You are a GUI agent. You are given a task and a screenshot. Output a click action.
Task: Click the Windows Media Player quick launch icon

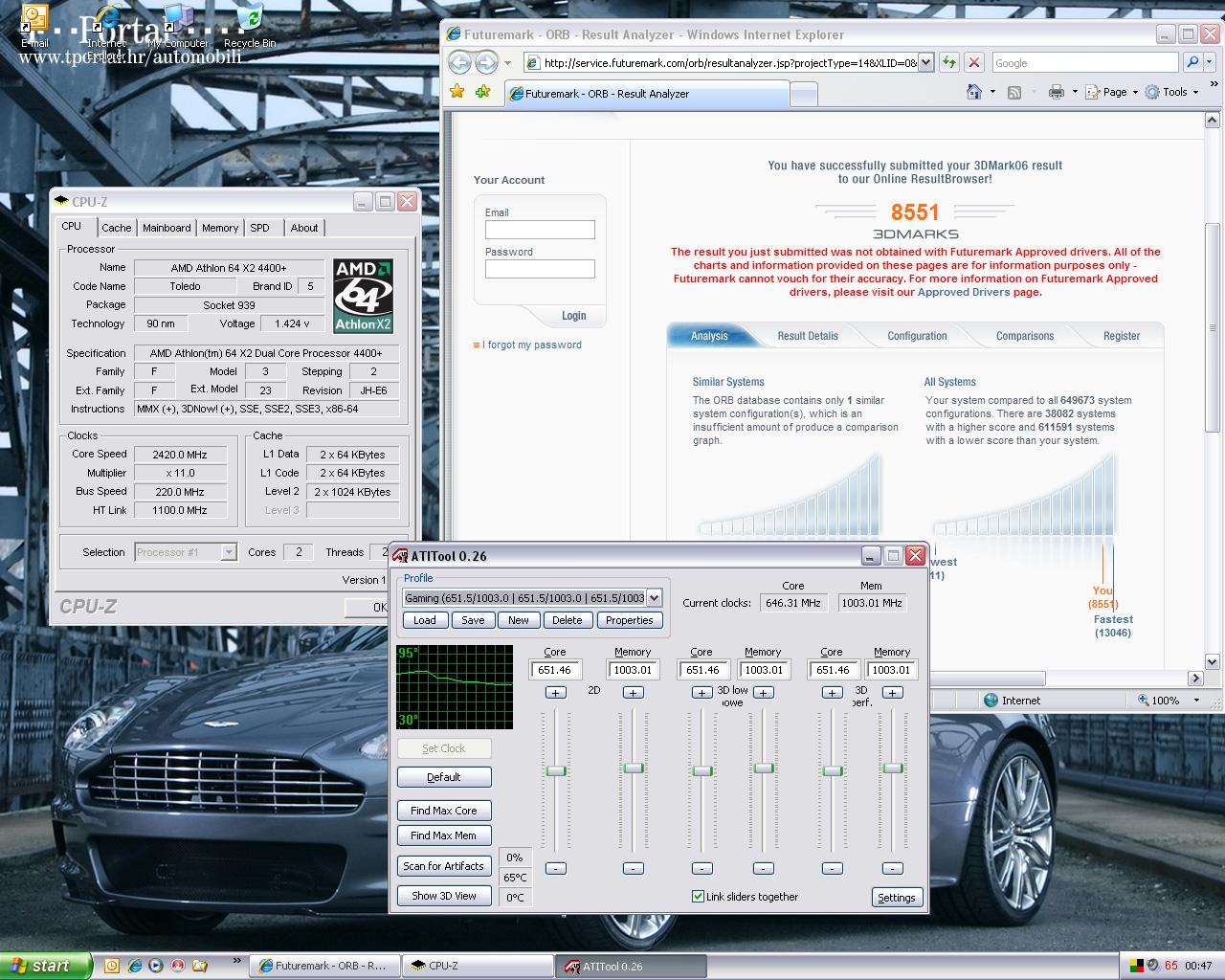155,966
